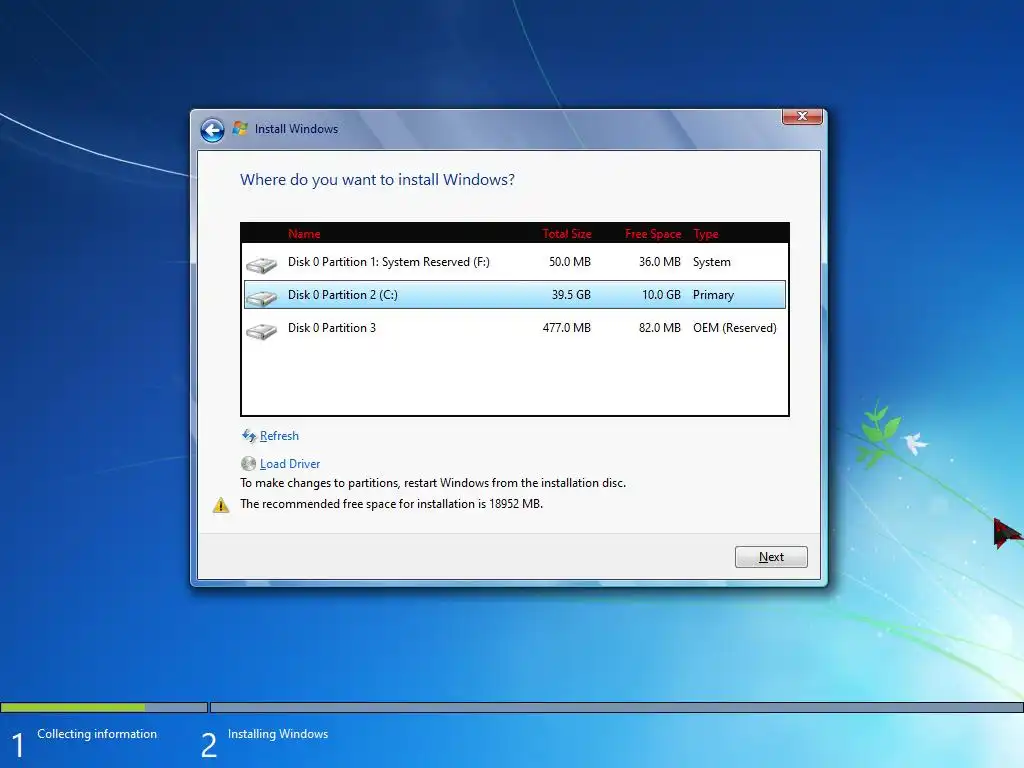Select the Disk 0 Partition 3 row

point(515,328)
